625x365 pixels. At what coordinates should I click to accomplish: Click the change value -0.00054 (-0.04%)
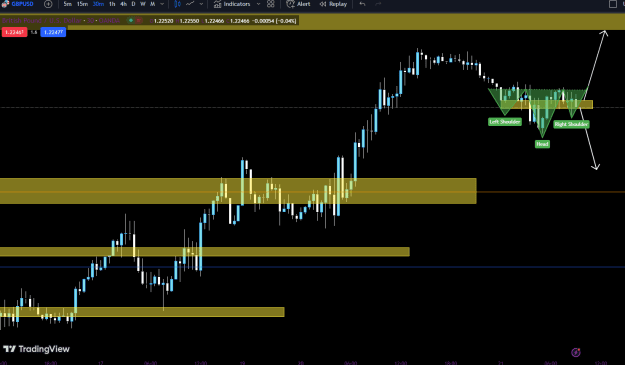click(x=275, y=21)
